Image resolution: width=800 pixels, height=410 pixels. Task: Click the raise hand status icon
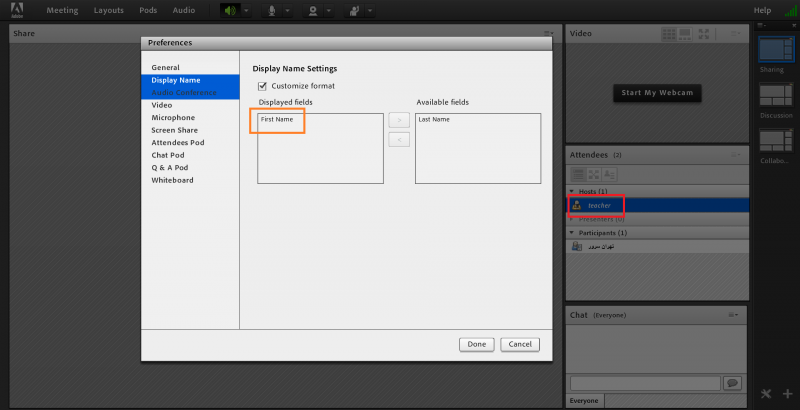[354, 10]
